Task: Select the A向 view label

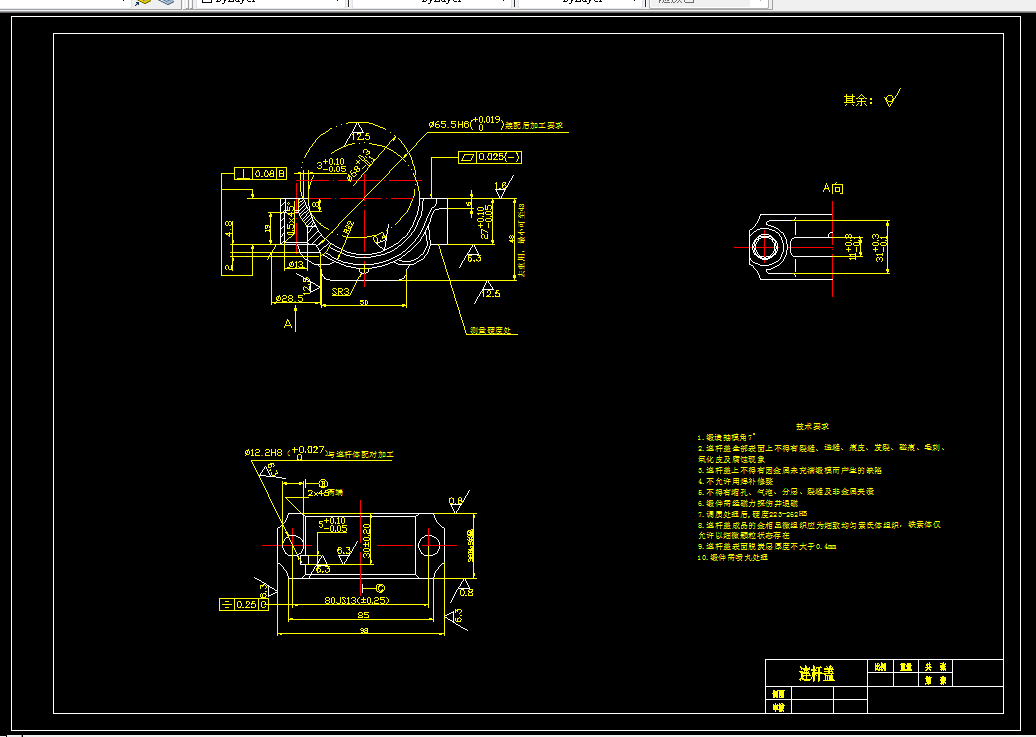Action: coord(832,188)
